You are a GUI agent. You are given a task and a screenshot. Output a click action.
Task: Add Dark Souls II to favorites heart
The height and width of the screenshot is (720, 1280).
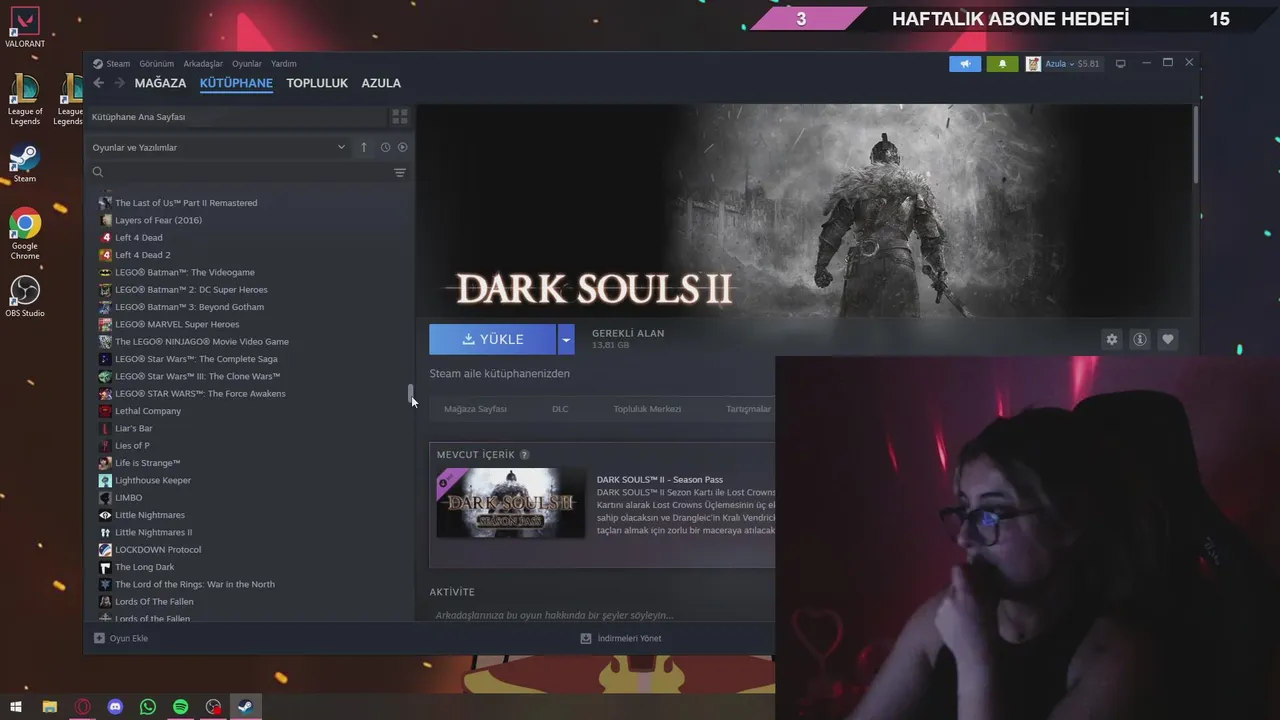(1167, 339)
